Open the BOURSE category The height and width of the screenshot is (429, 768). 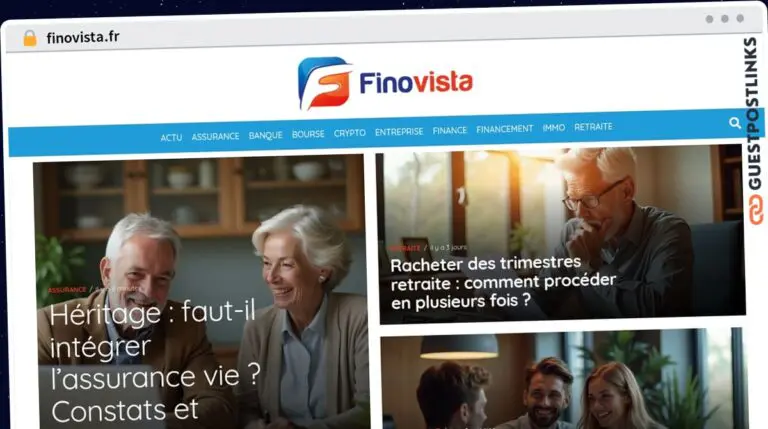(x=308, y=134)
